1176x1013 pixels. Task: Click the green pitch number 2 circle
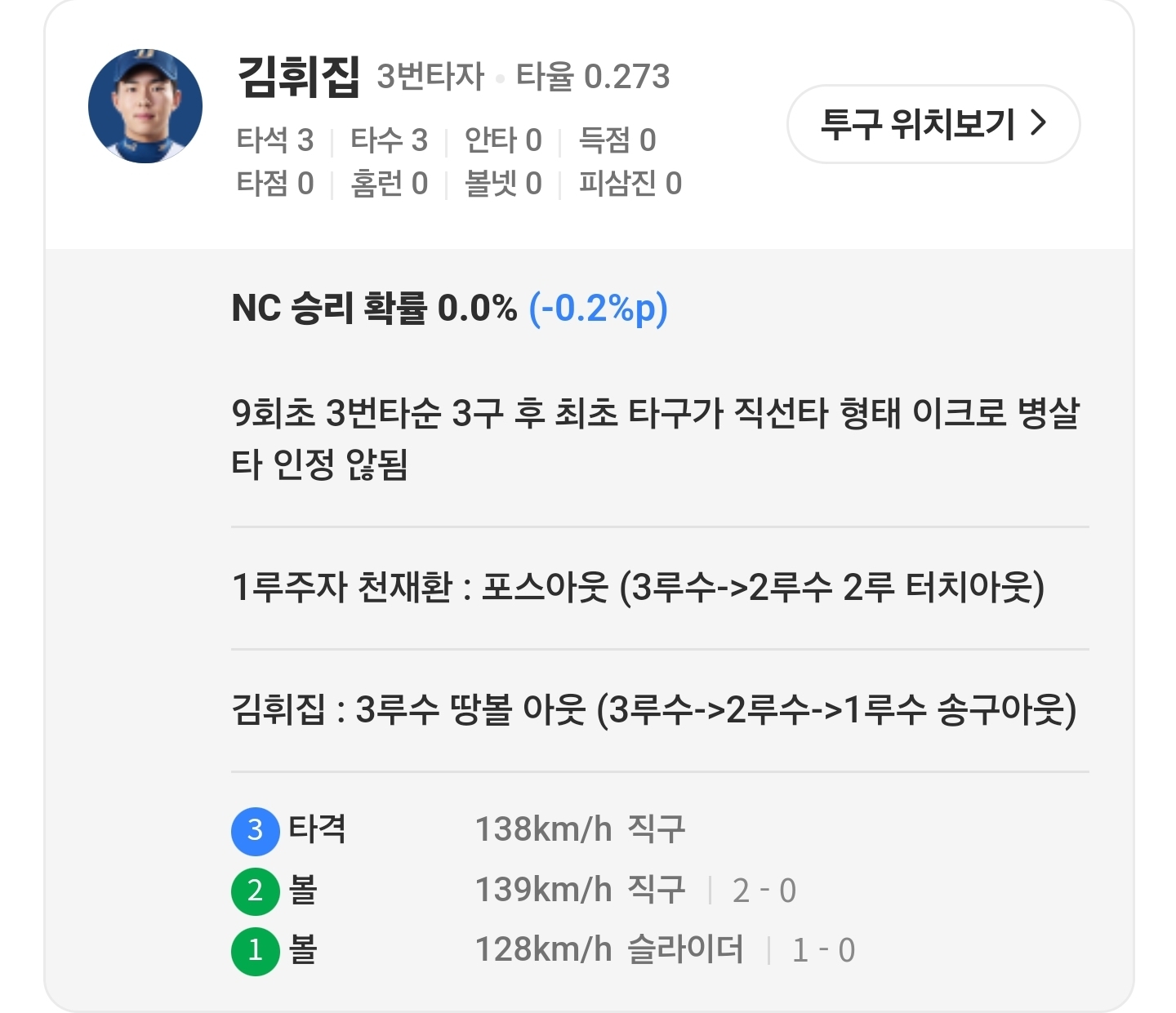[x=256, y=891]
